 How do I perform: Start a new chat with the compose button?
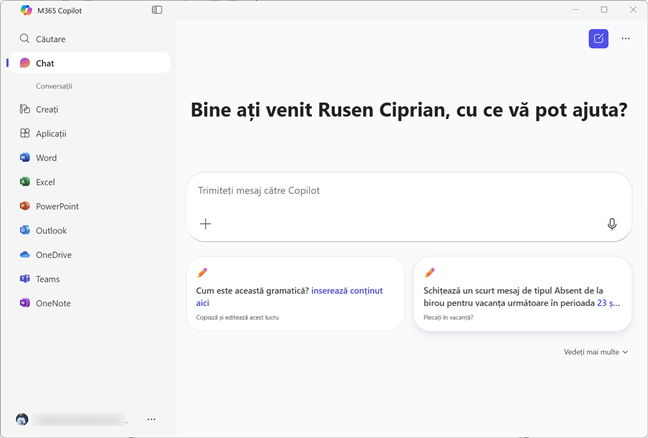point(598,38)
